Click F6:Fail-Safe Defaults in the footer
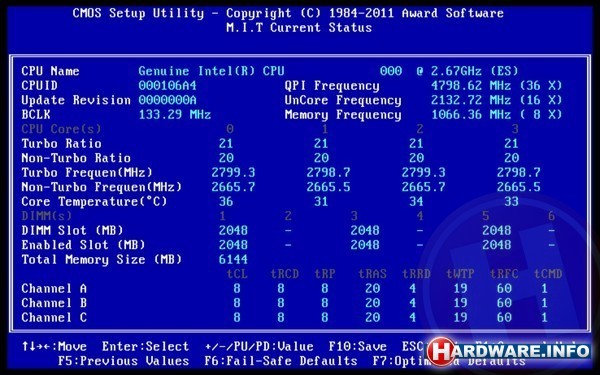Screen dimensions: 600x375 click(x=281, y=361)
